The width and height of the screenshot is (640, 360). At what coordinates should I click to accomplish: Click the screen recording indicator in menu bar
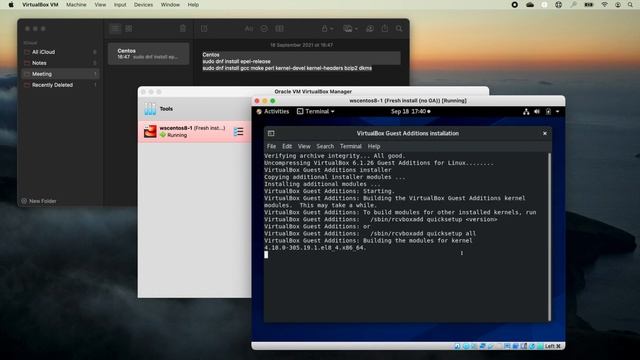point(515,5)
